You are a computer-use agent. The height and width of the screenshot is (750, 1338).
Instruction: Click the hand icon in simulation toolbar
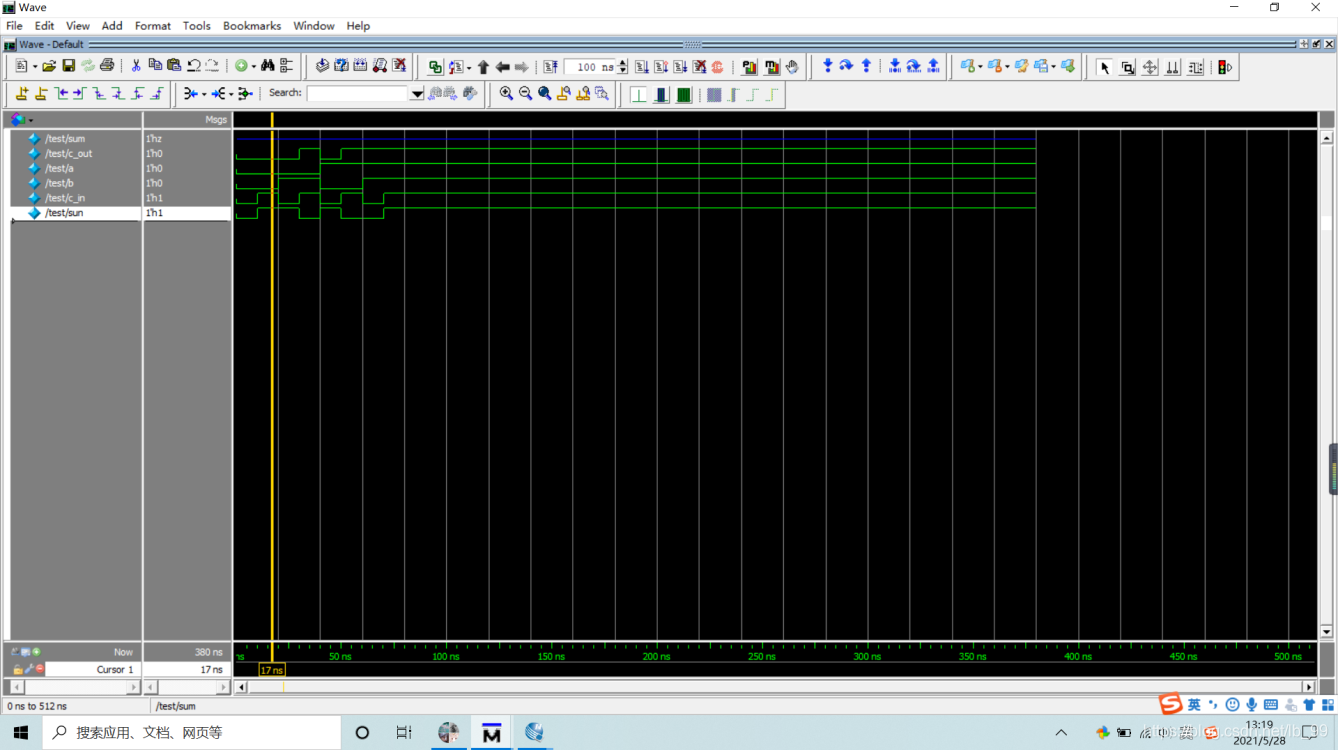pyautogui.click(x=792, y=67)
